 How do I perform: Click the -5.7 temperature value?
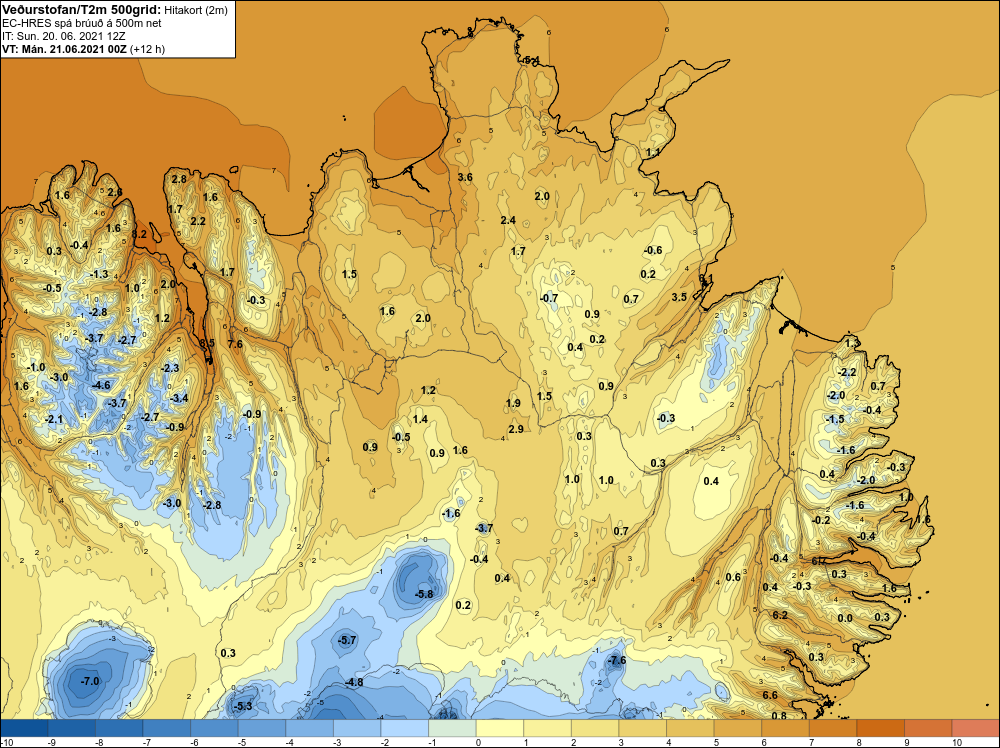tap(348, 640)
